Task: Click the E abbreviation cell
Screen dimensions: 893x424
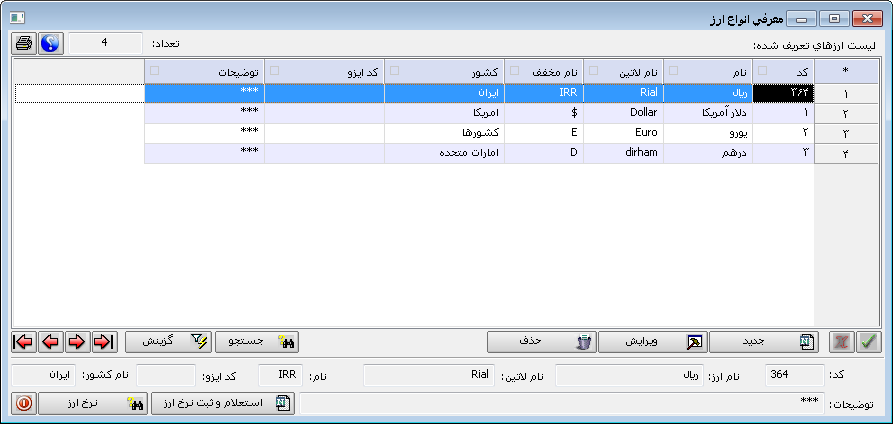Action: pyautogui.click(x=544, y=133)
